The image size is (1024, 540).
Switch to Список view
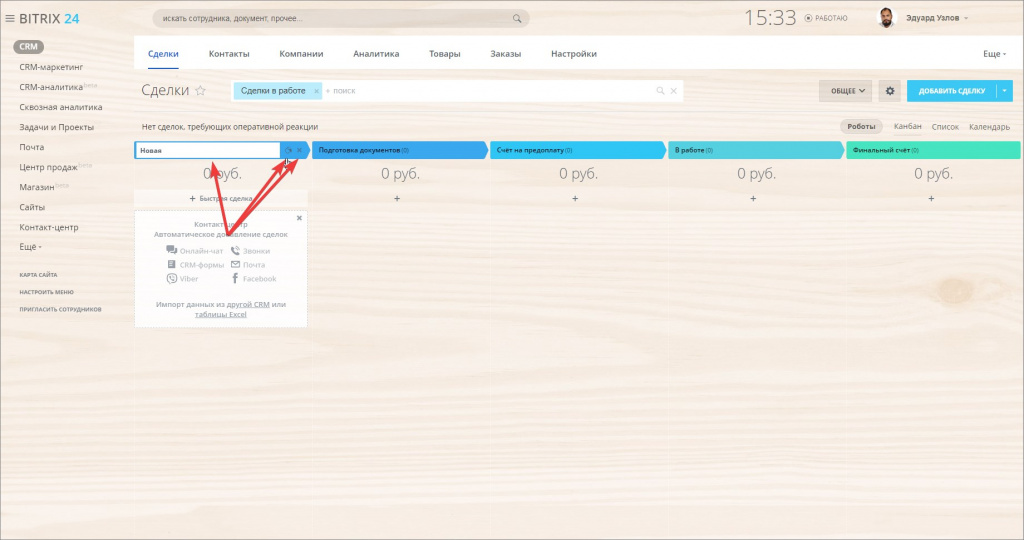click(x=945, y=127)
